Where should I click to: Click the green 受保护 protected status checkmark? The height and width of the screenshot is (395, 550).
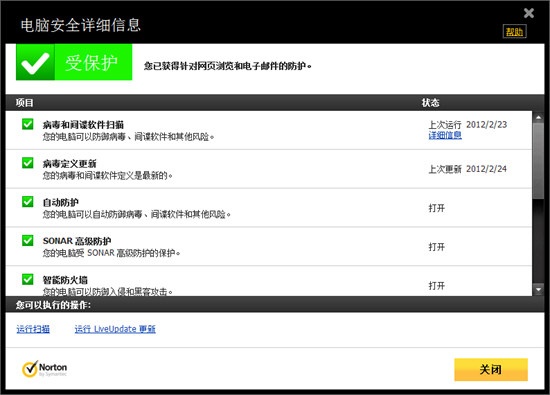35,62
